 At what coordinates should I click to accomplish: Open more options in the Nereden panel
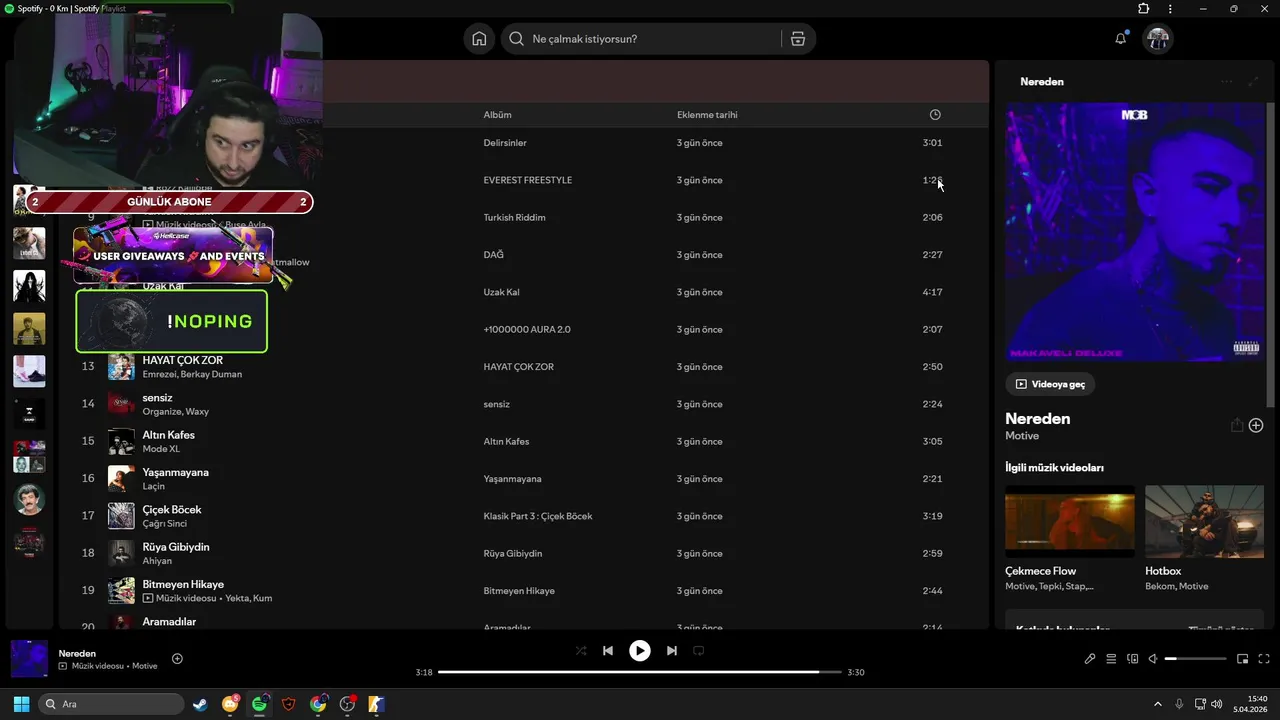coord(1227,82)
